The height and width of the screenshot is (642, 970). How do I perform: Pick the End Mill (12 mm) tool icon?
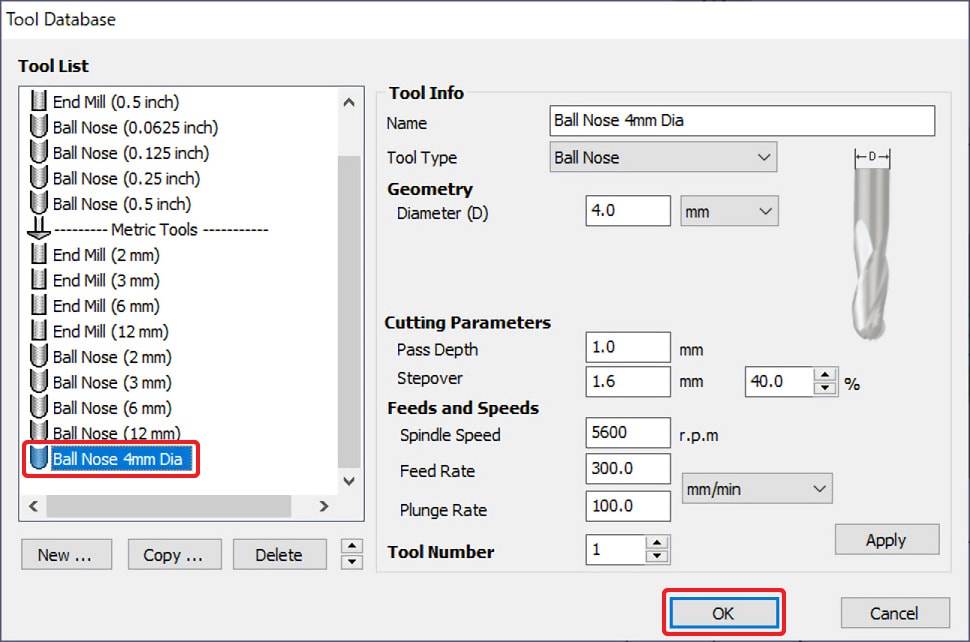(x=39, y=331)
